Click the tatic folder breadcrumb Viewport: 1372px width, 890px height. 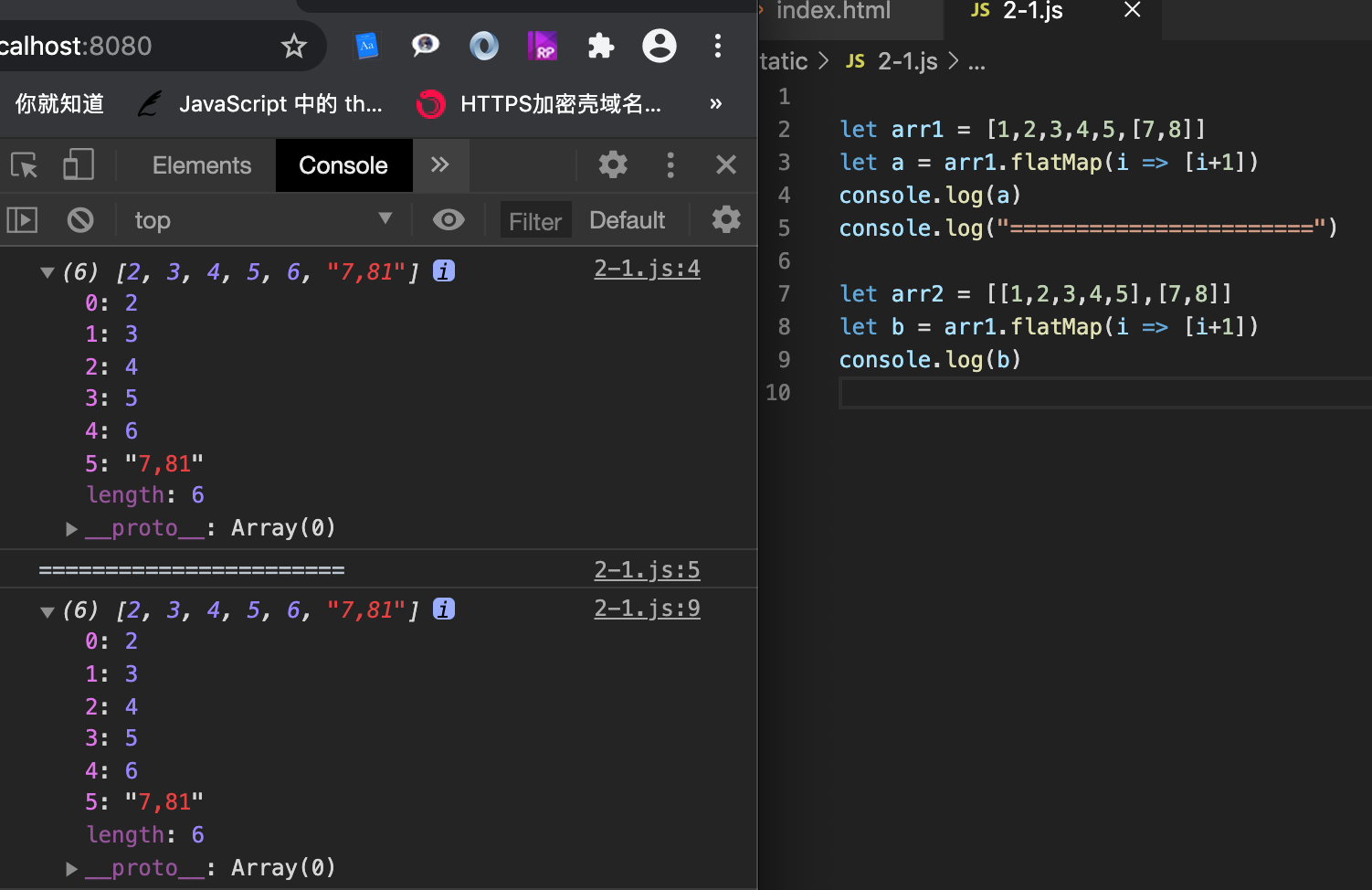pos(784,61)
